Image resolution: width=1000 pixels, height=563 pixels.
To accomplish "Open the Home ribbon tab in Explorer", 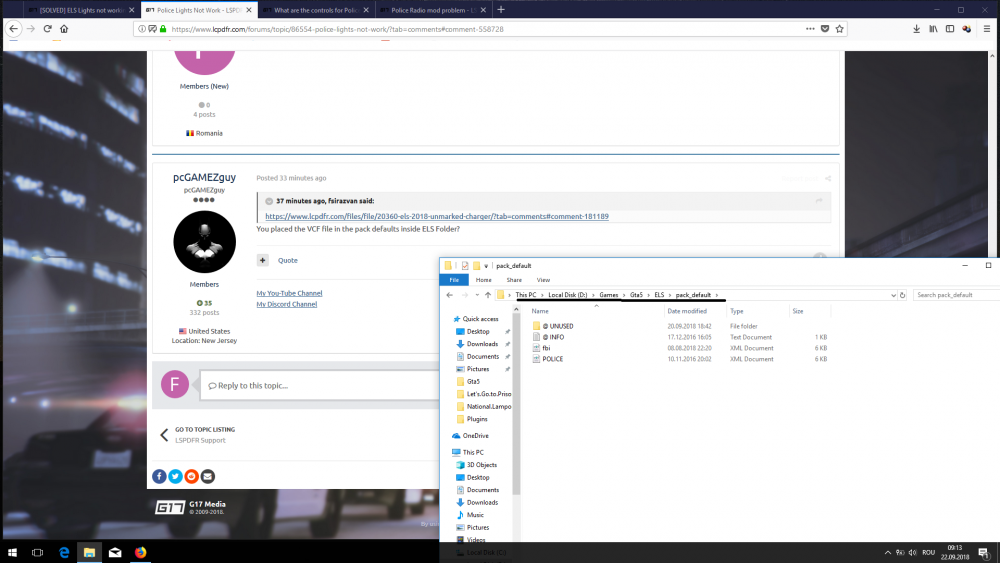I will [483, 280].
